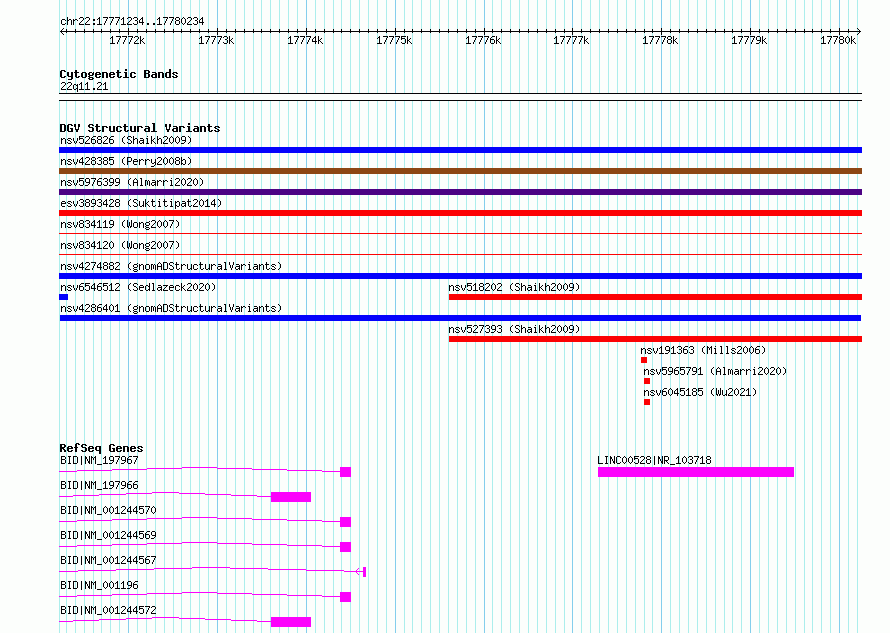Open the nsv428385 (Perry2008b) label
Viewport: 890px width, 633px height.
[x=126, y=161]
